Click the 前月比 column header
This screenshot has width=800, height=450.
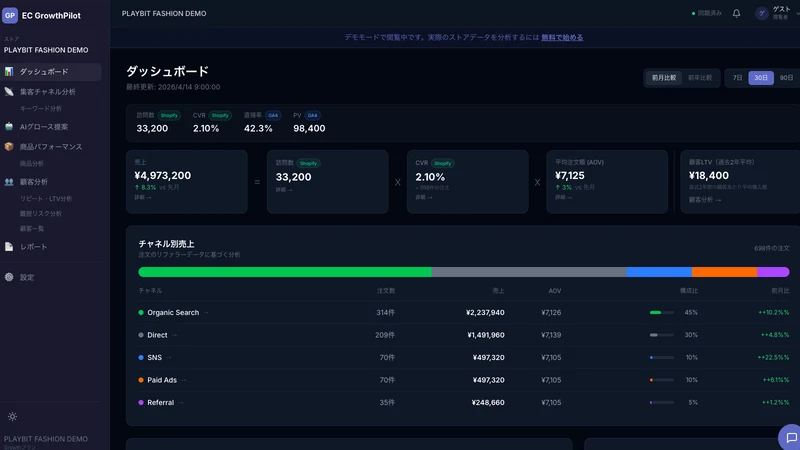coord(780,291)
